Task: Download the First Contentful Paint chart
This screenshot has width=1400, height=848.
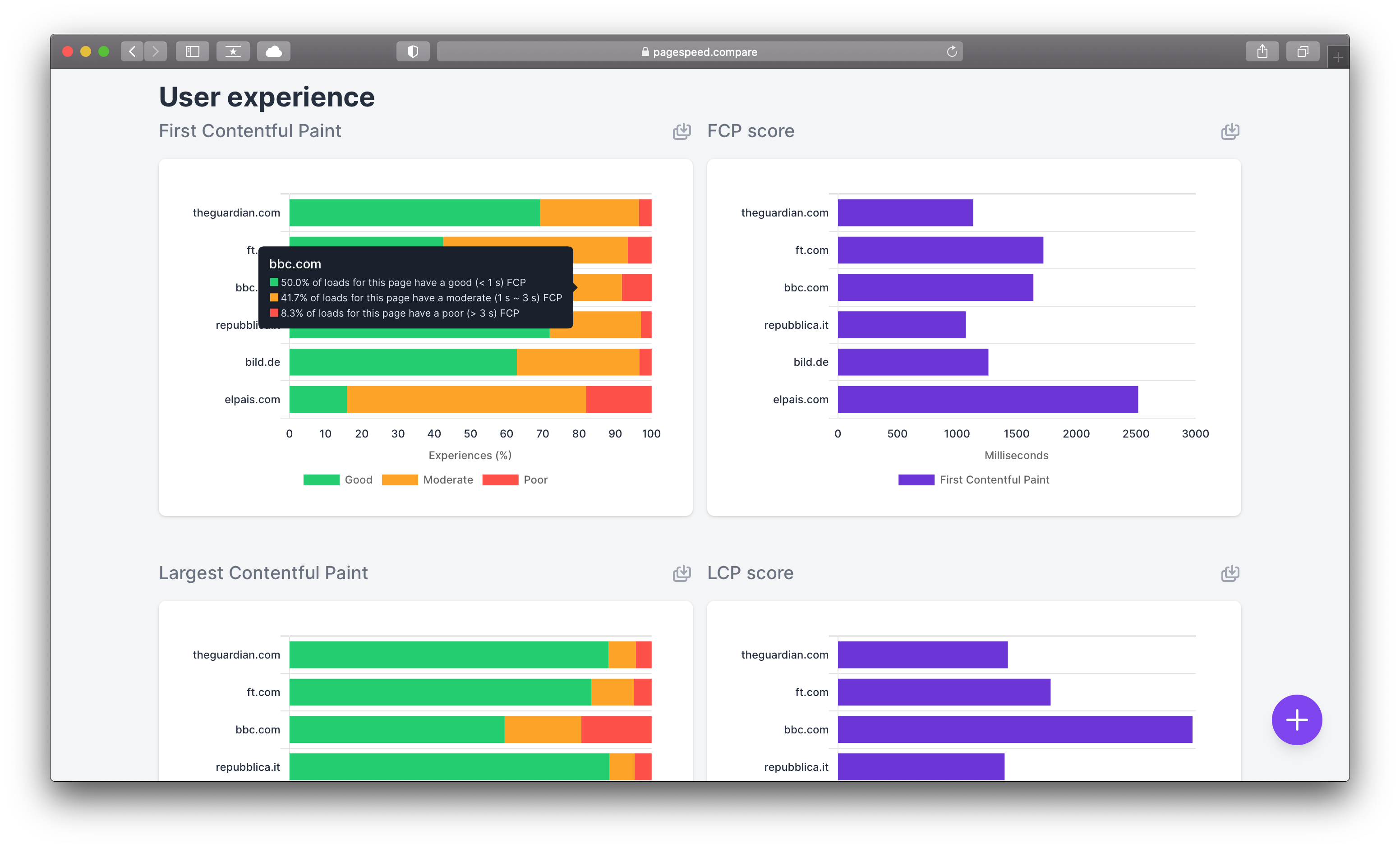Action: coord(681,131)
